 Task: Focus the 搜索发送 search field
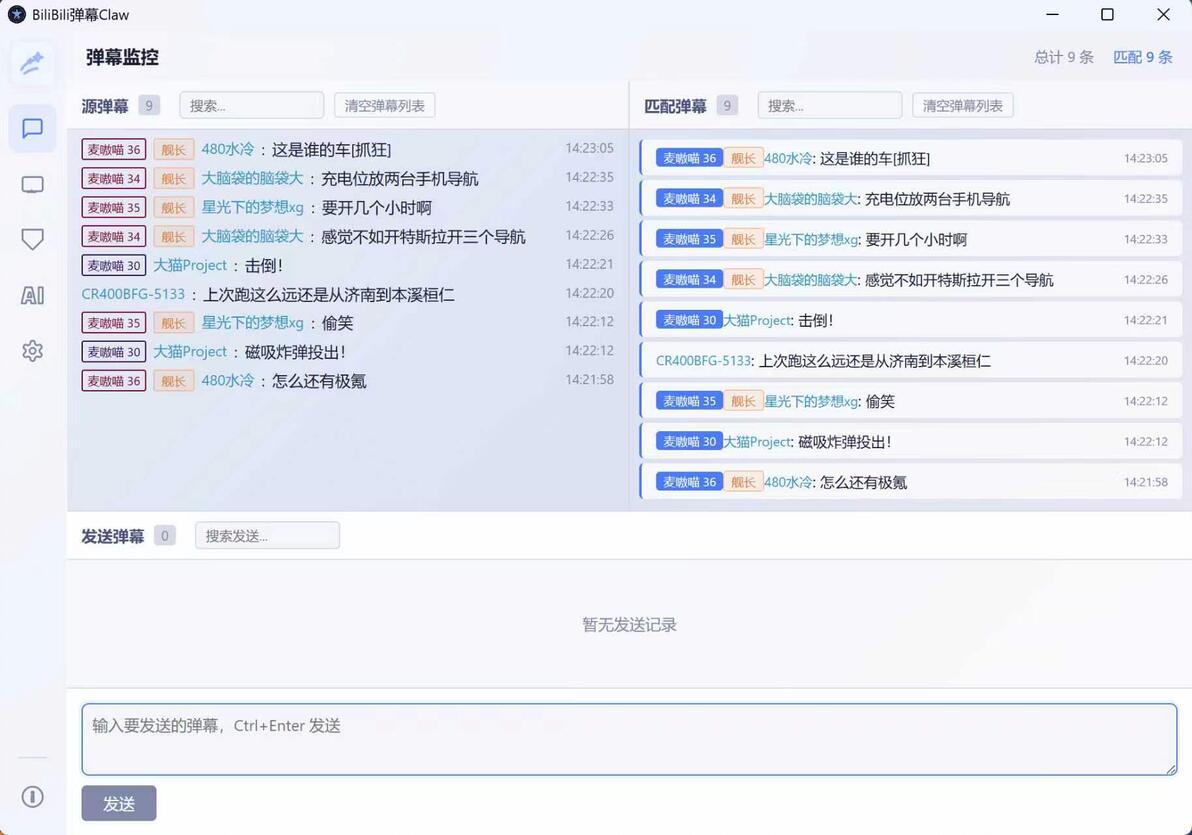coord(267,536)
